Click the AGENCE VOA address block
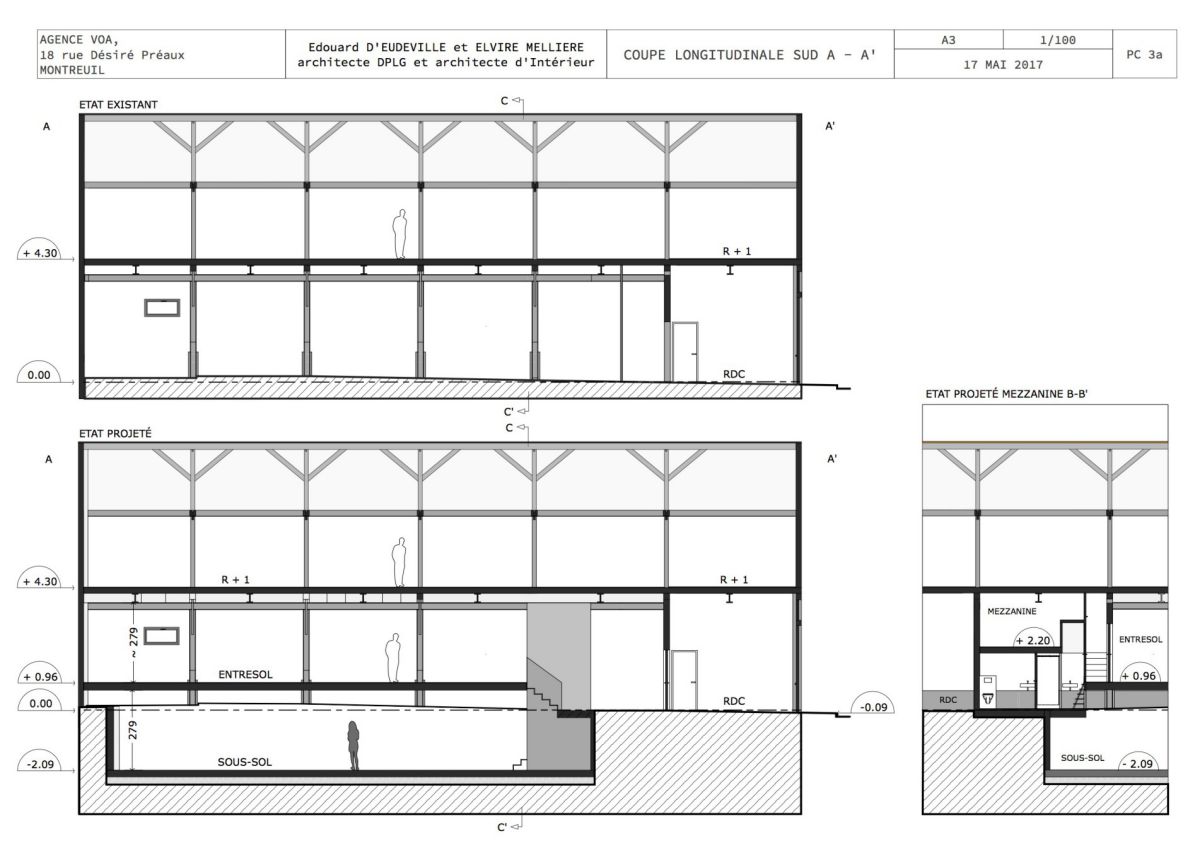 pos(110,55)
